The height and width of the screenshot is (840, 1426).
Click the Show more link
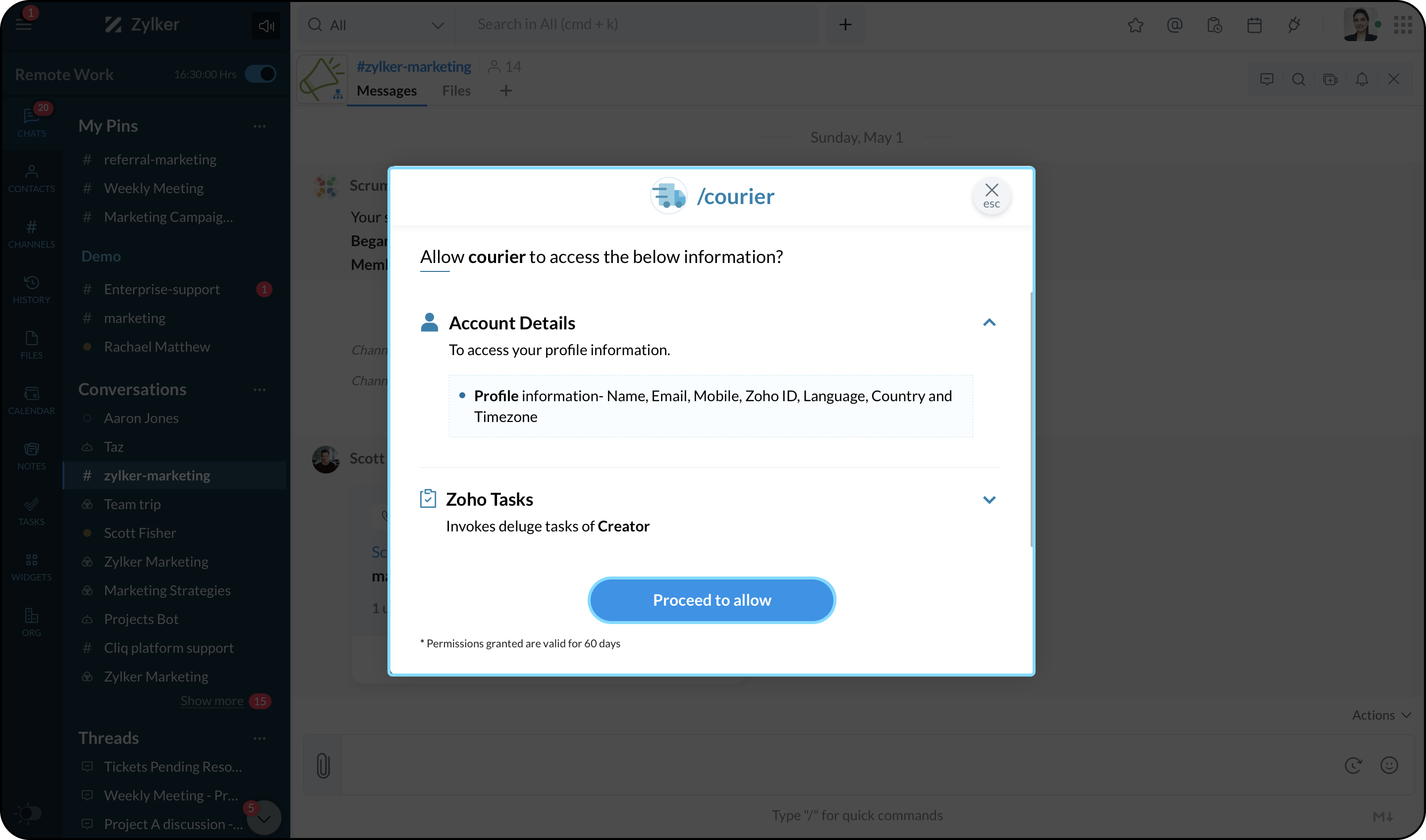(212, 701)
